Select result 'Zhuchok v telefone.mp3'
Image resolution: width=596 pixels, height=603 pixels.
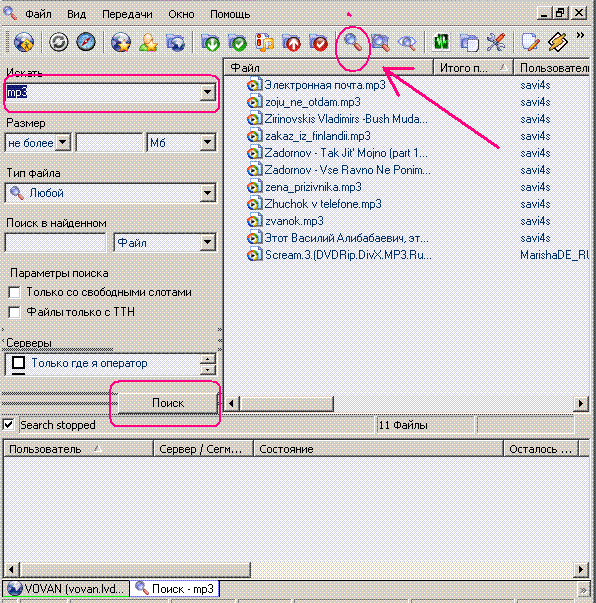[323, 204]
